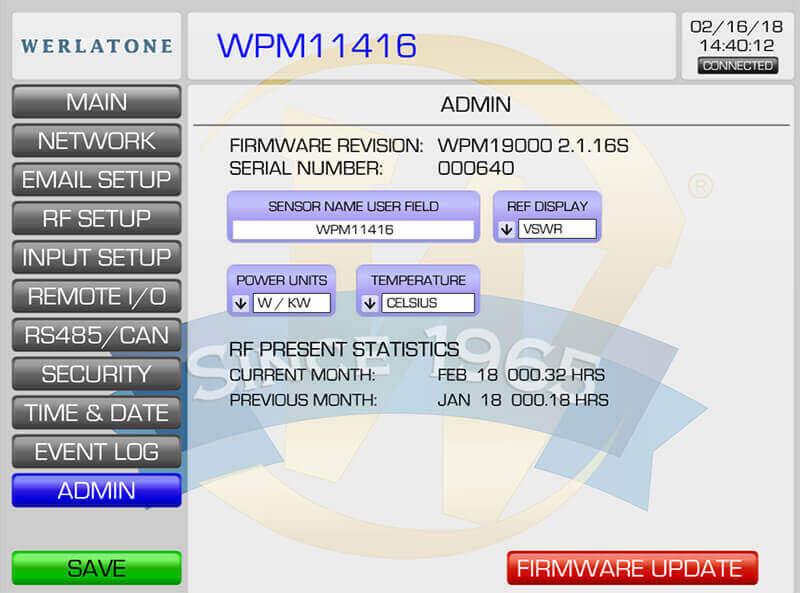Open the CELSIUS temperature value box
800x593 pixels.
428,303
